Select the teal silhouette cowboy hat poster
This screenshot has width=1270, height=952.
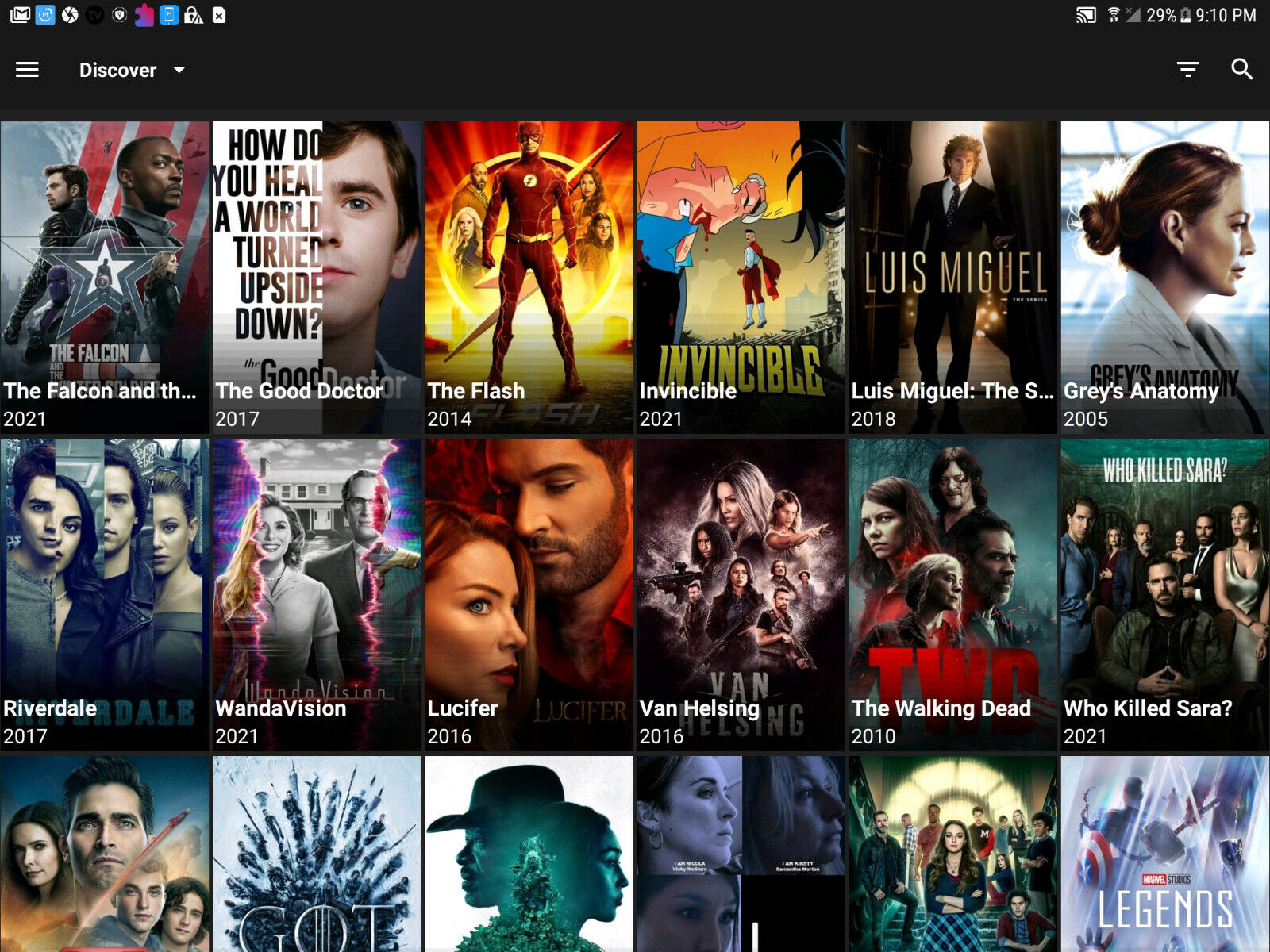point(529,854)
